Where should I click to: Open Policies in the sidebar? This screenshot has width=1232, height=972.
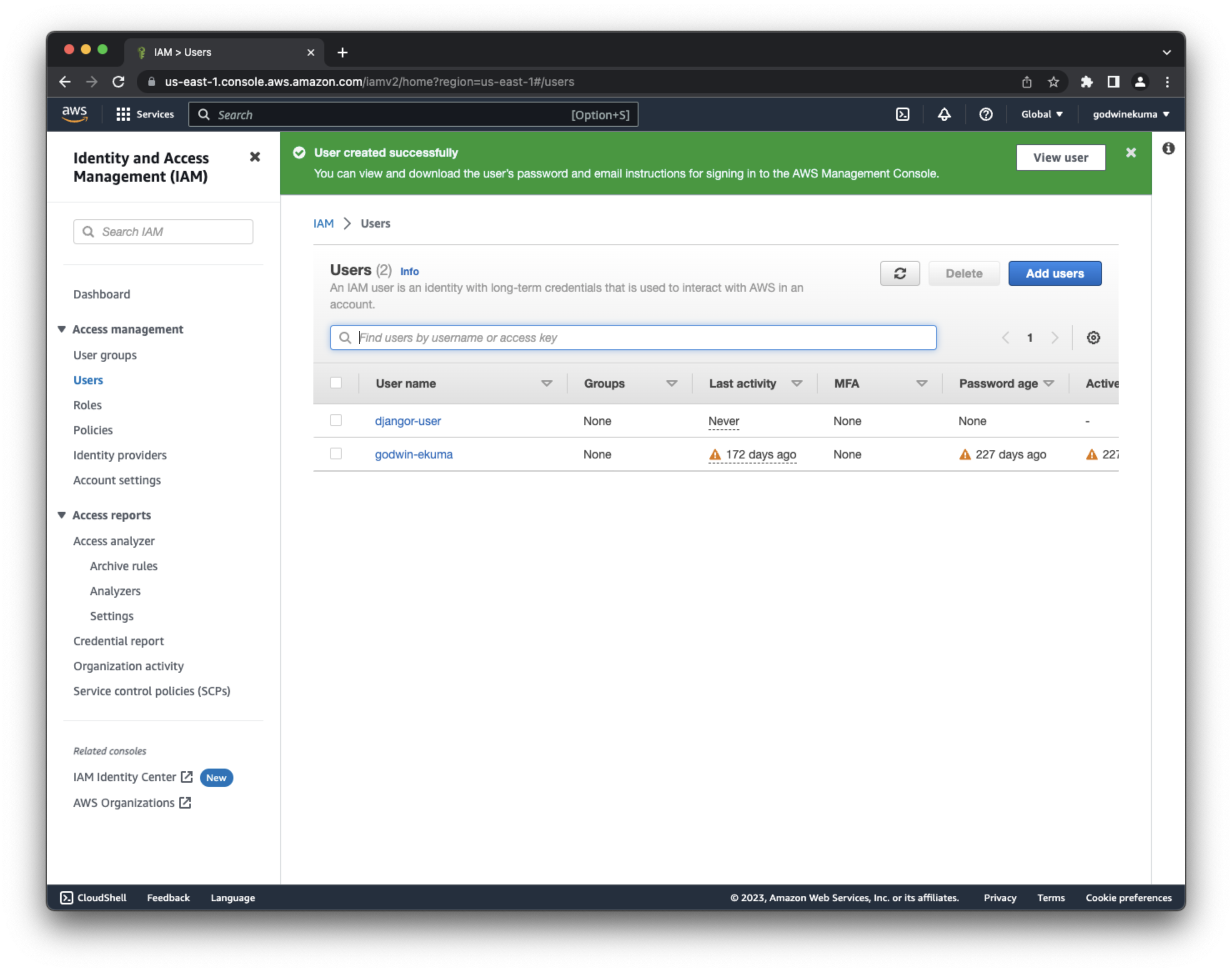coord(93,430)
